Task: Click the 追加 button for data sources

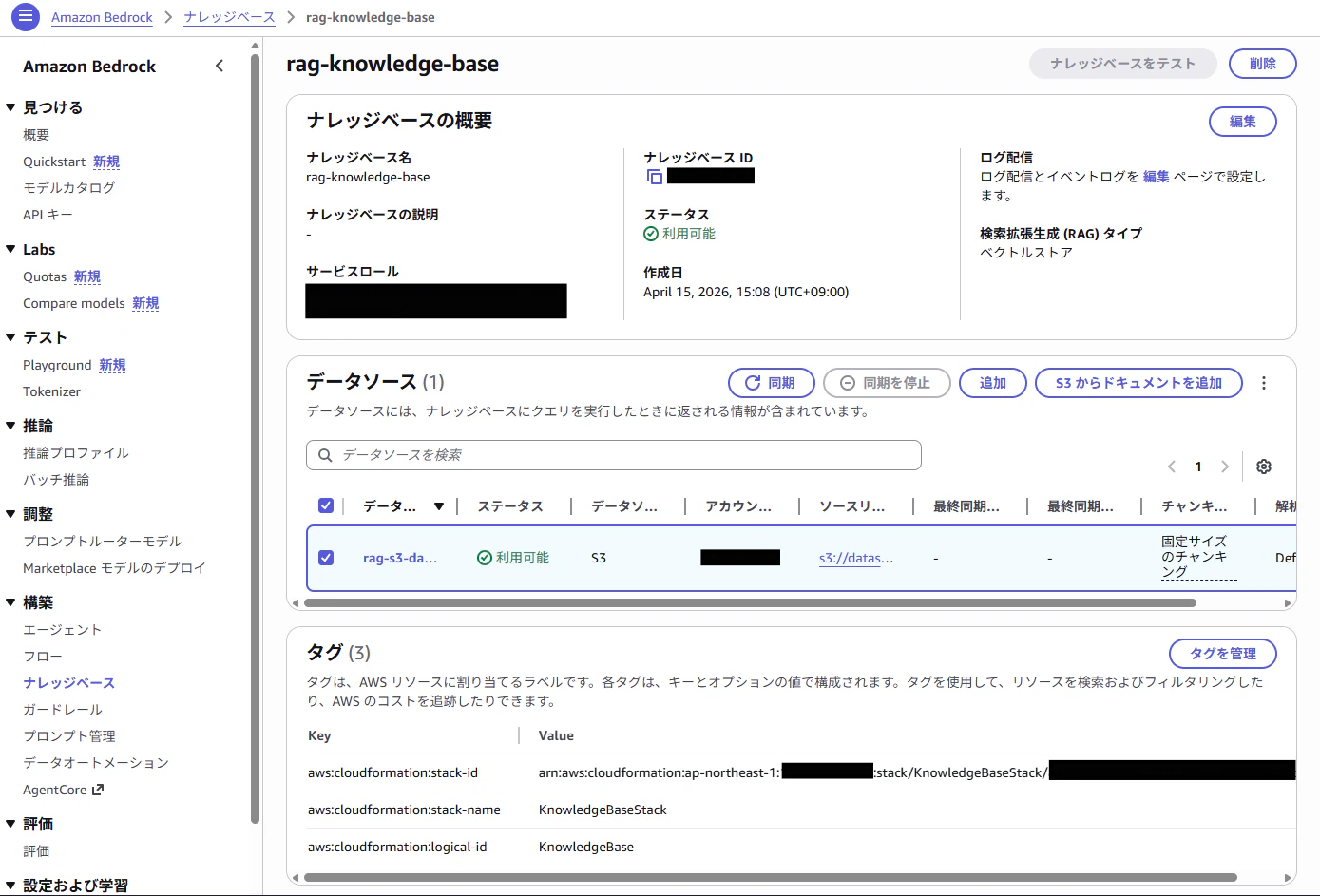Action: [x=993, y=383]
